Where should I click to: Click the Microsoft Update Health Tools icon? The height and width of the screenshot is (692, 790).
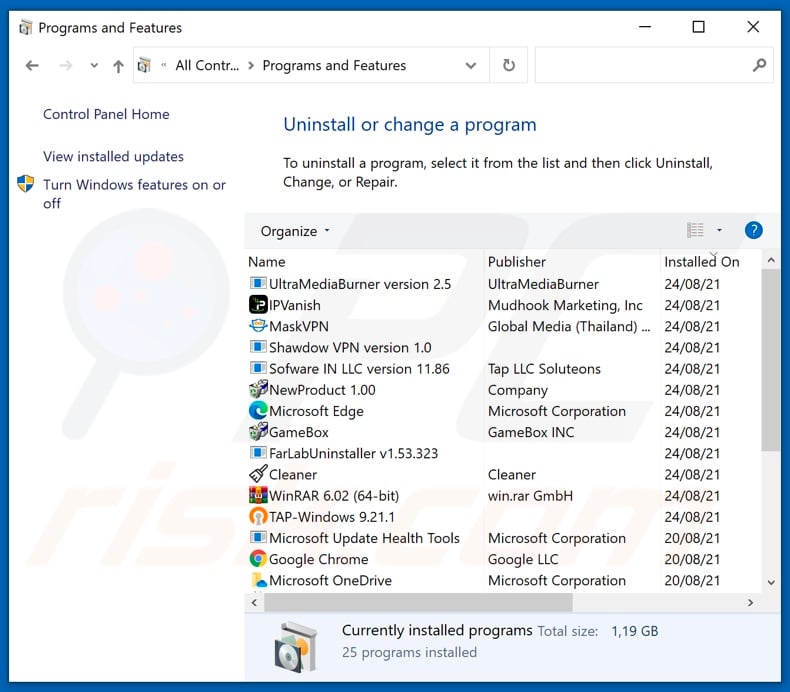click(x=258, y=537)
